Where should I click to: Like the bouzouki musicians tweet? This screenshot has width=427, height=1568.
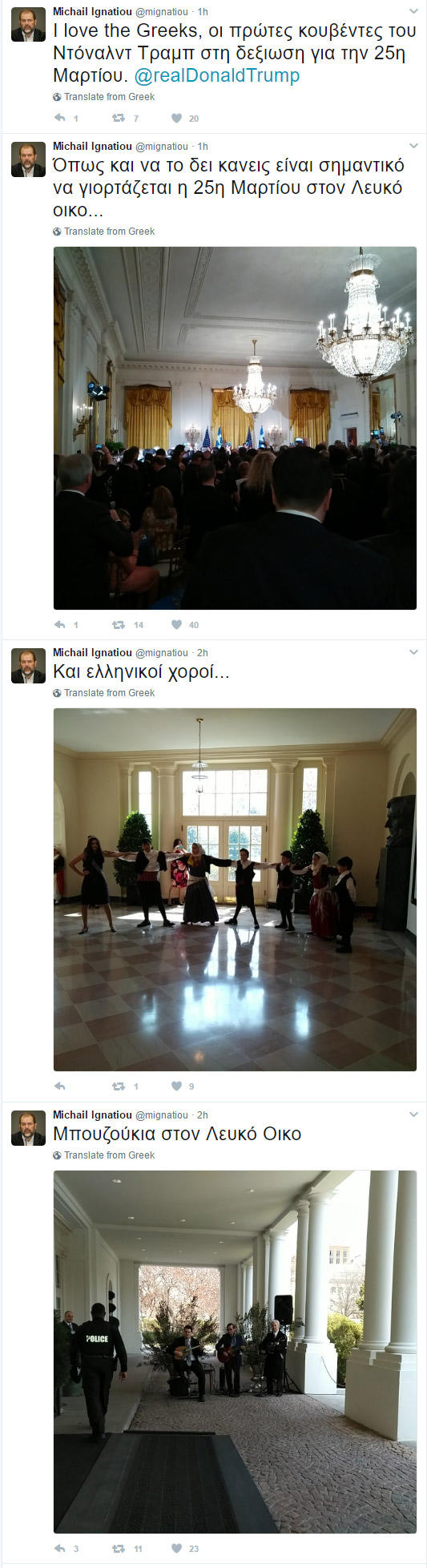[176, 1548]
